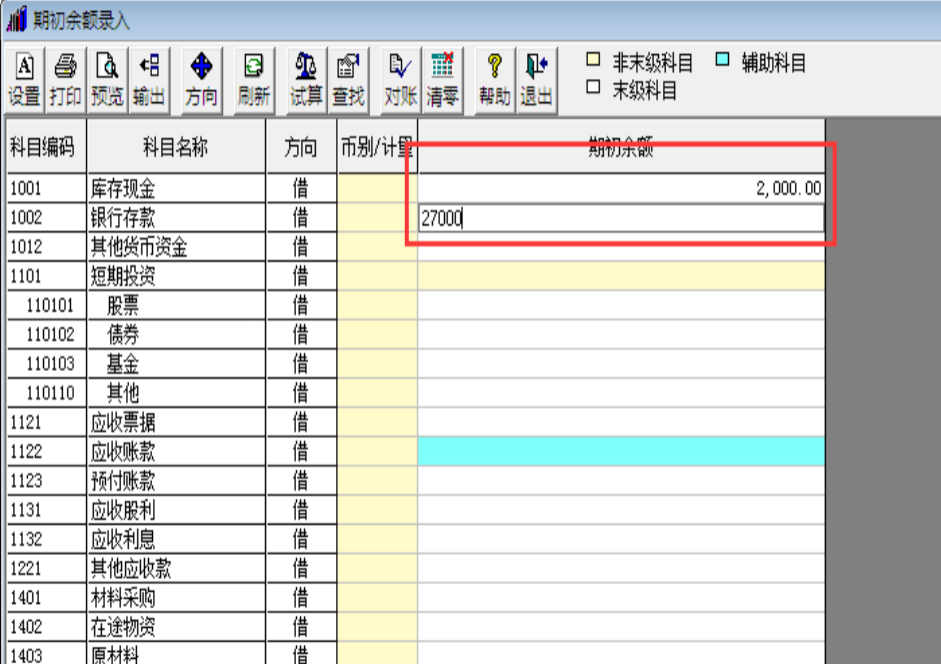The width and height of the screenshot is (941, 664).
Task: Click the 其他应收款 balance cell
Action: coord(621,569)
